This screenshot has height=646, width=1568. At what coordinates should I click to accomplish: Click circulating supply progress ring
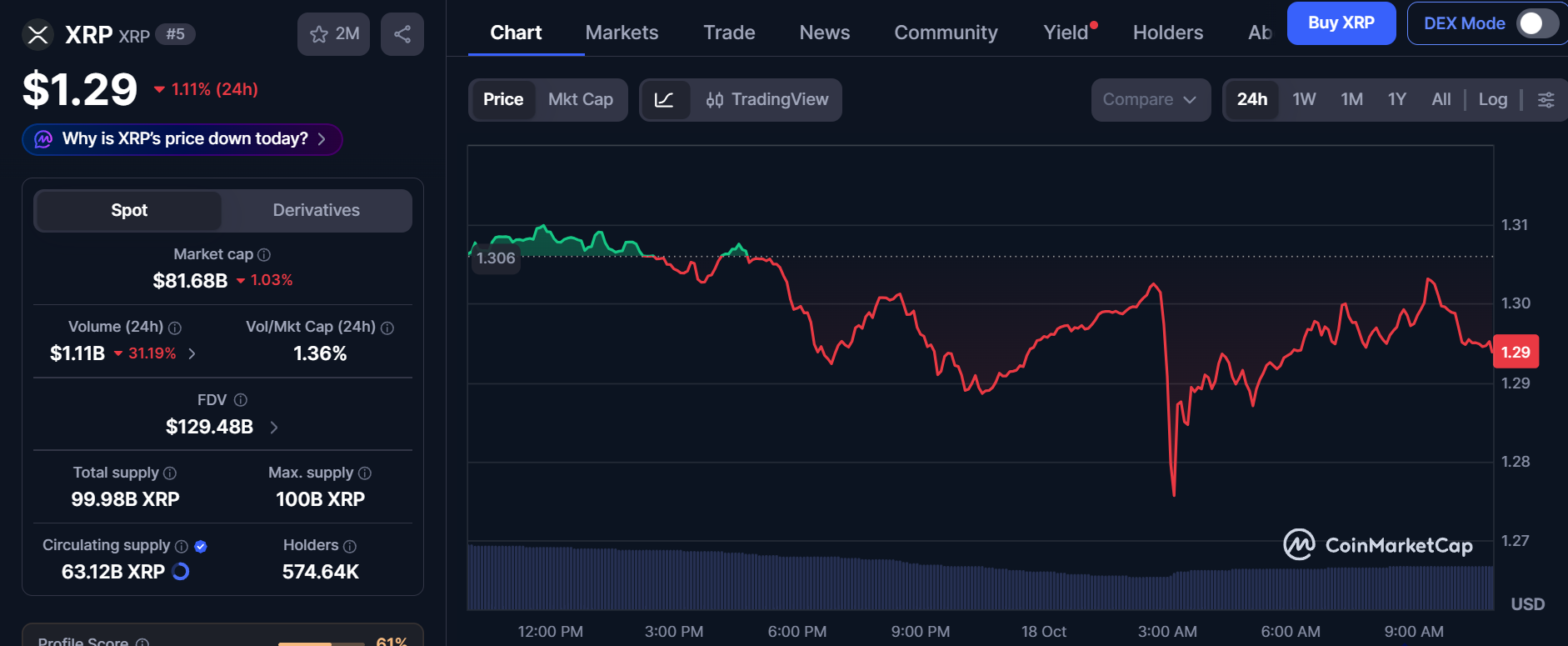(180, 572)
